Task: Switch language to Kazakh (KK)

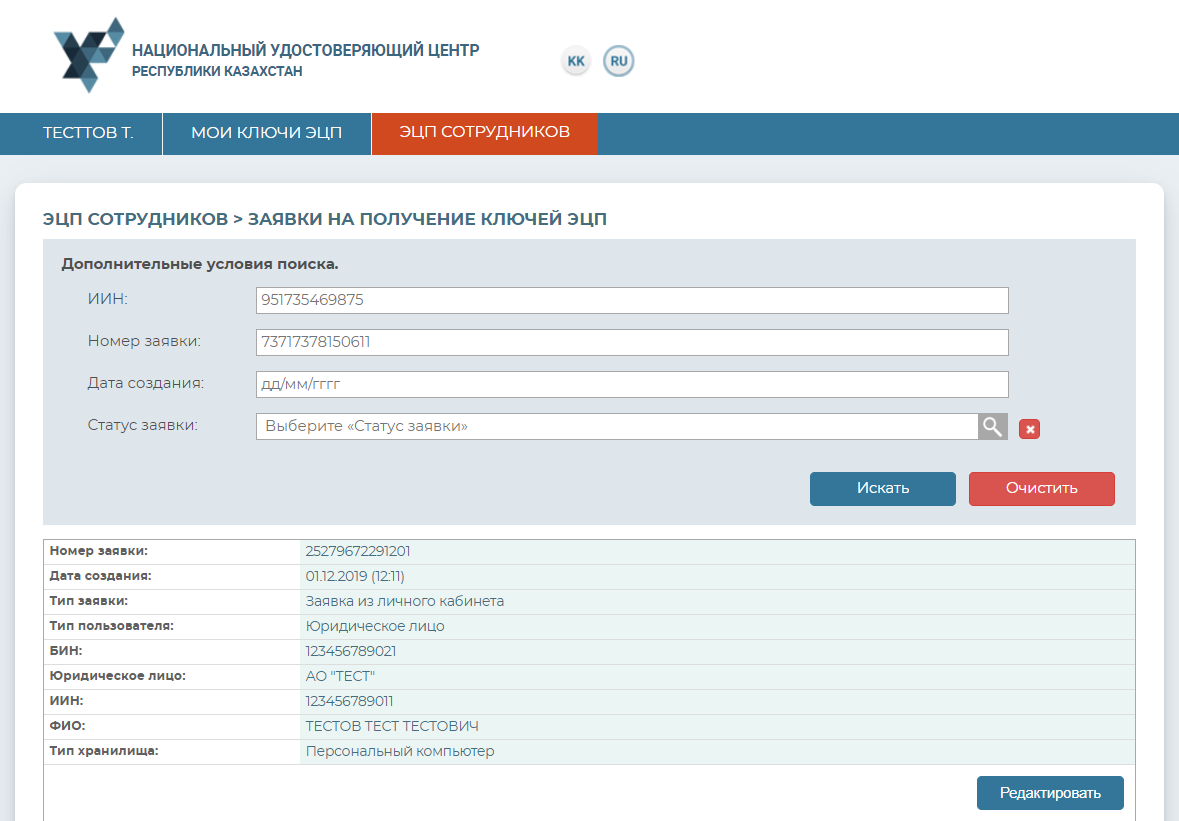Action: (576, 62)
